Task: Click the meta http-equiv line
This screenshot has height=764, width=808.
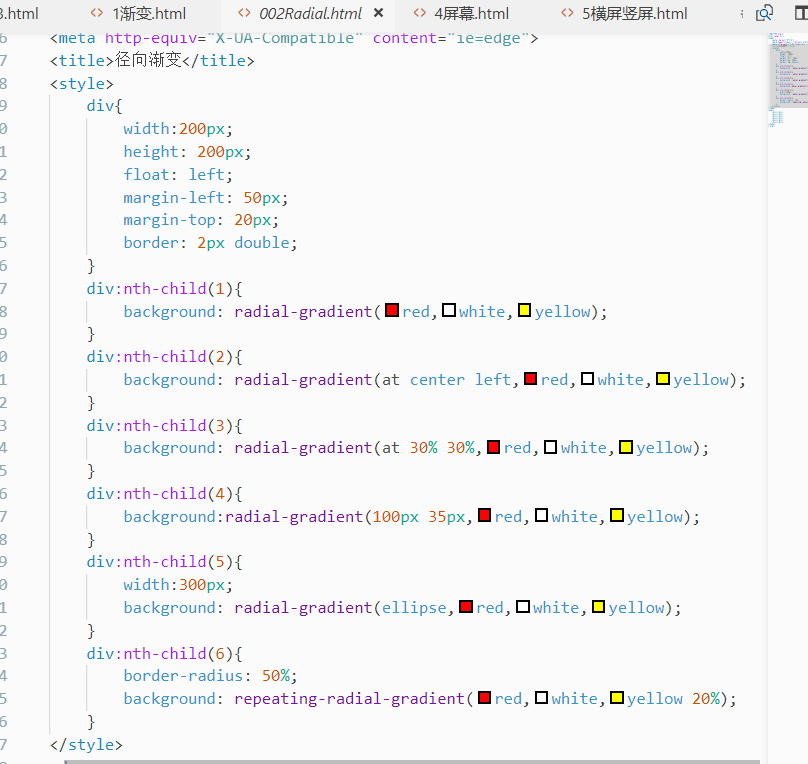Action: coord(294,38)
